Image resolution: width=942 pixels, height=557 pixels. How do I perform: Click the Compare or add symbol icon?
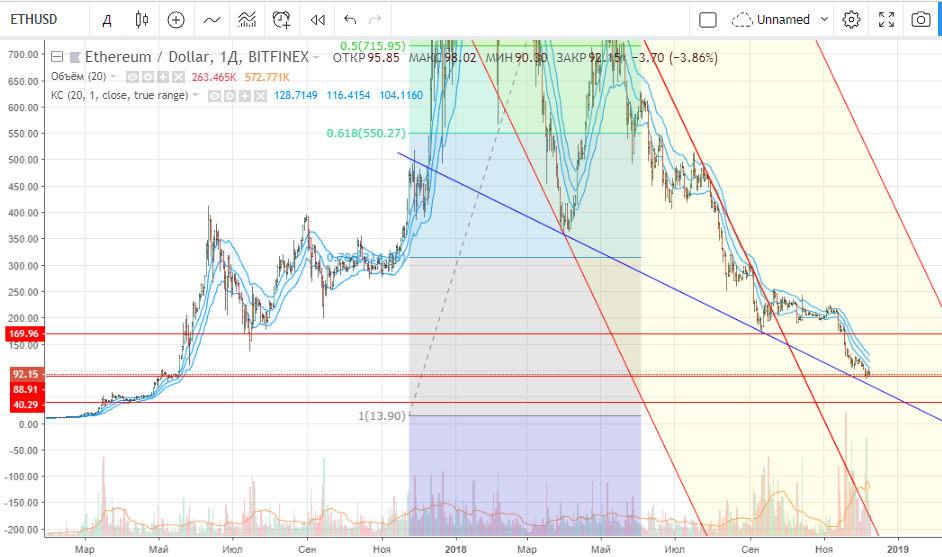176,19
